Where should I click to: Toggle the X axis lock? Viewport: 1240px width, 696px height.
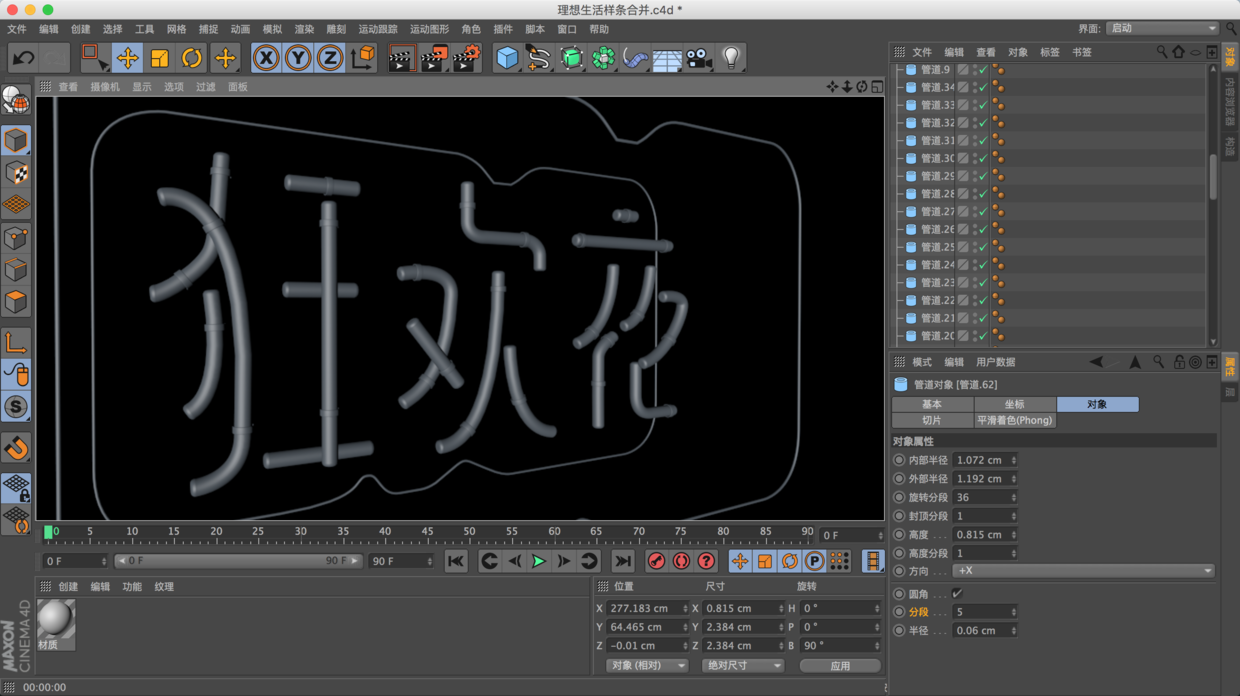(266, 58)
